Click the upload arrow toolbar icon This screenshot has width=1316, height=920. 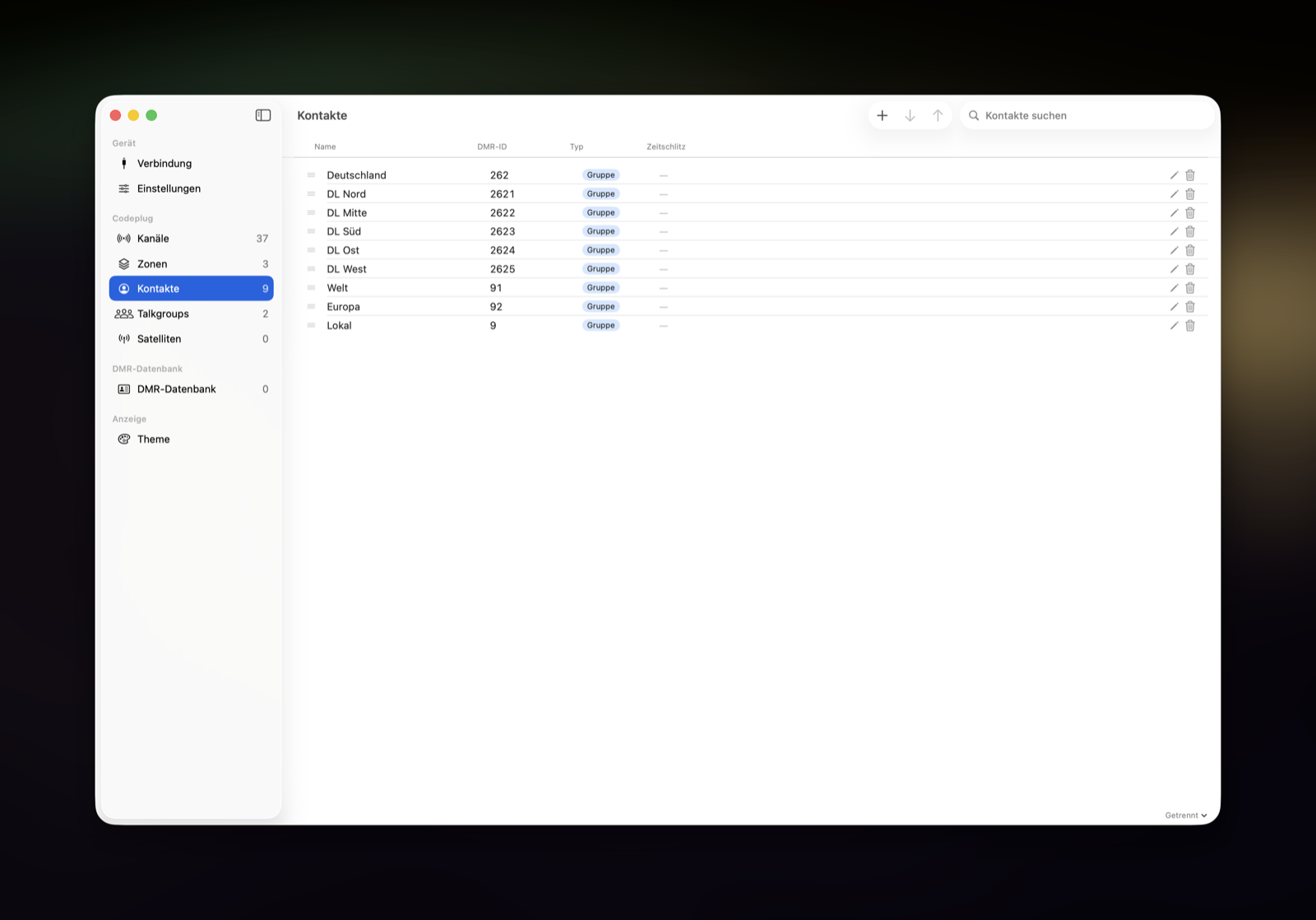pos(938,115)
